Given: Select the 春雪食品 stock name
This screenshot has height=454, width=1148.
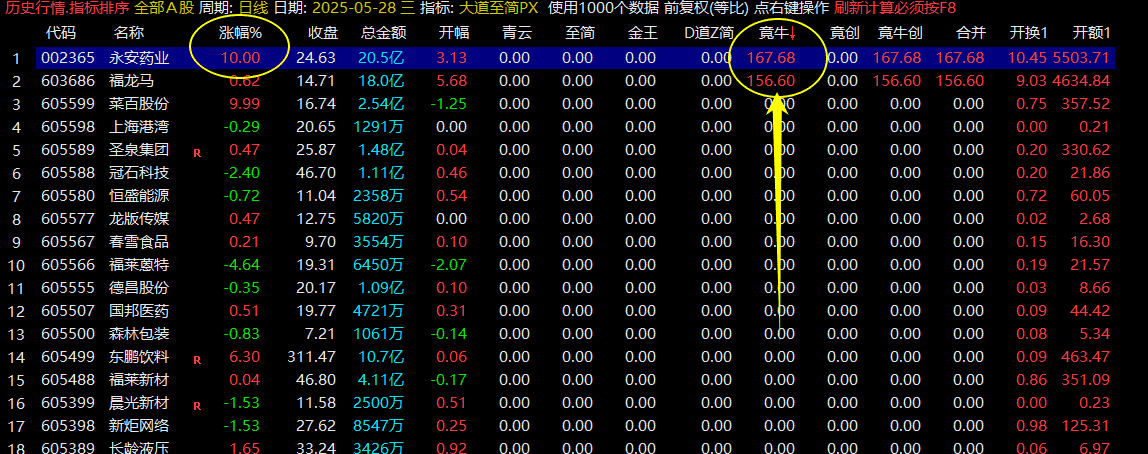Looking at the screenshot, I should (x=138, y=242).
